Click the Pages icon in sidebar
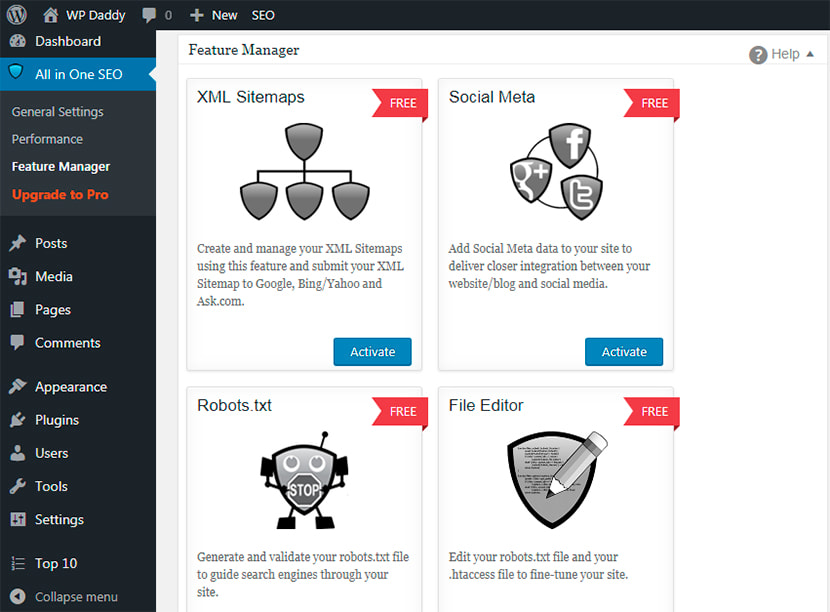 (17, 310)
